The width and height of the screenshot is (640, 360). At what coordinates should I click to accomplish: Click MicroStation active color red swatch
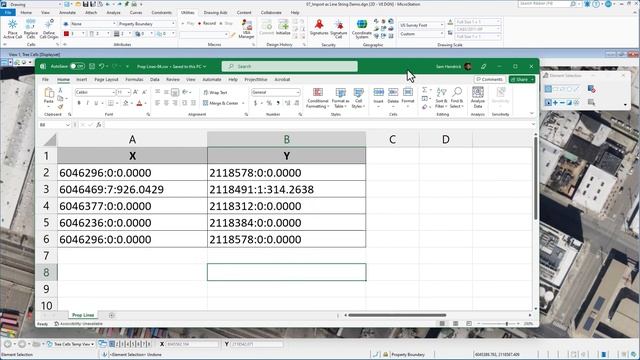[67, 34]
